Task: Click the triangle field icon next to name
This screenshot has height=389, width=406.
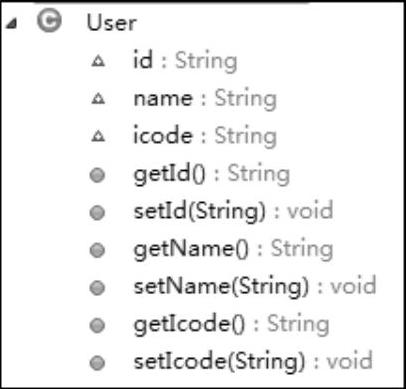Action: pos(98,99)
